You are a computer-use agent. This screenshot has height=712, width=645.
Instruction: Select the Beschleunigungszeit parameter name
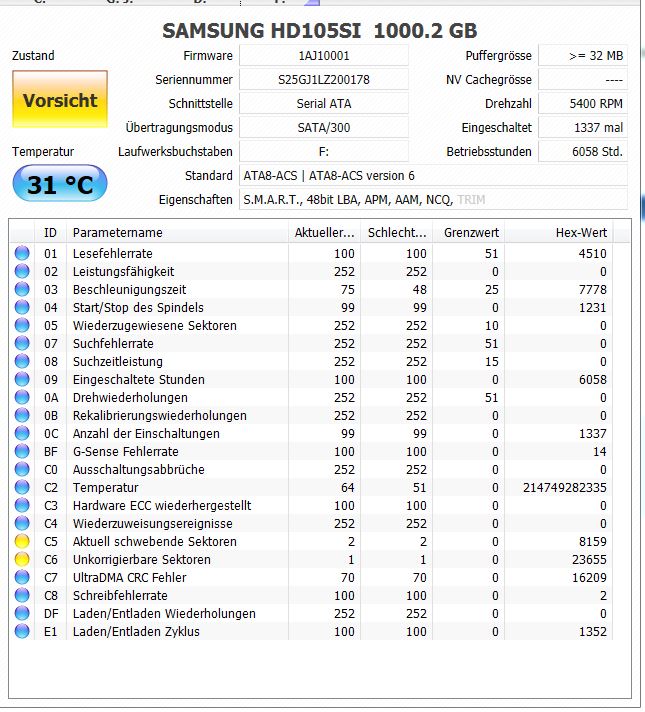[129, 289]
